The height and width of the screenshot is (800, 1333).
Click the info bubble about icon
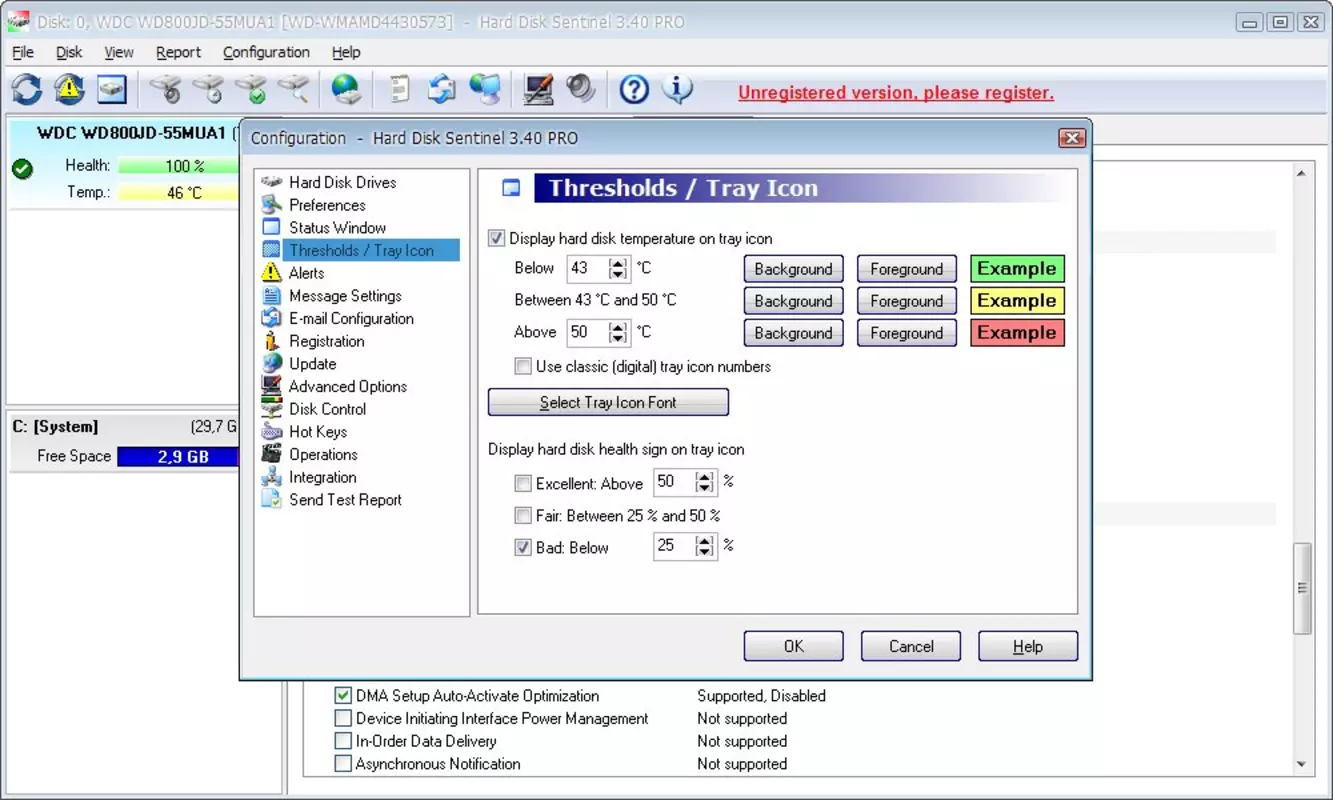(677, 89)
